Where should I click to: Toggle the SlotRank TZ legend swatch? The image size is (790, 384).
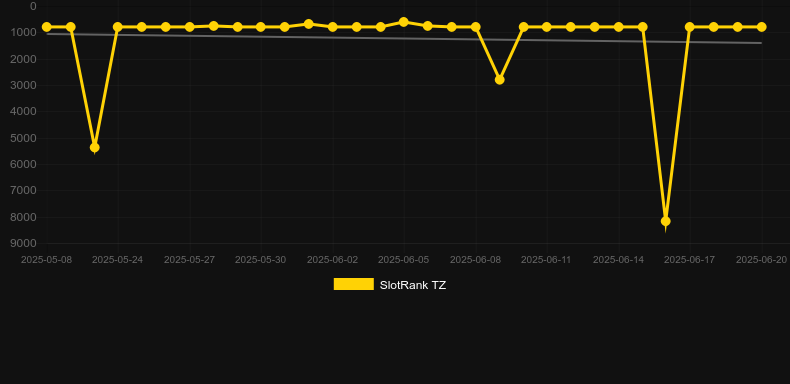(354, 284)
